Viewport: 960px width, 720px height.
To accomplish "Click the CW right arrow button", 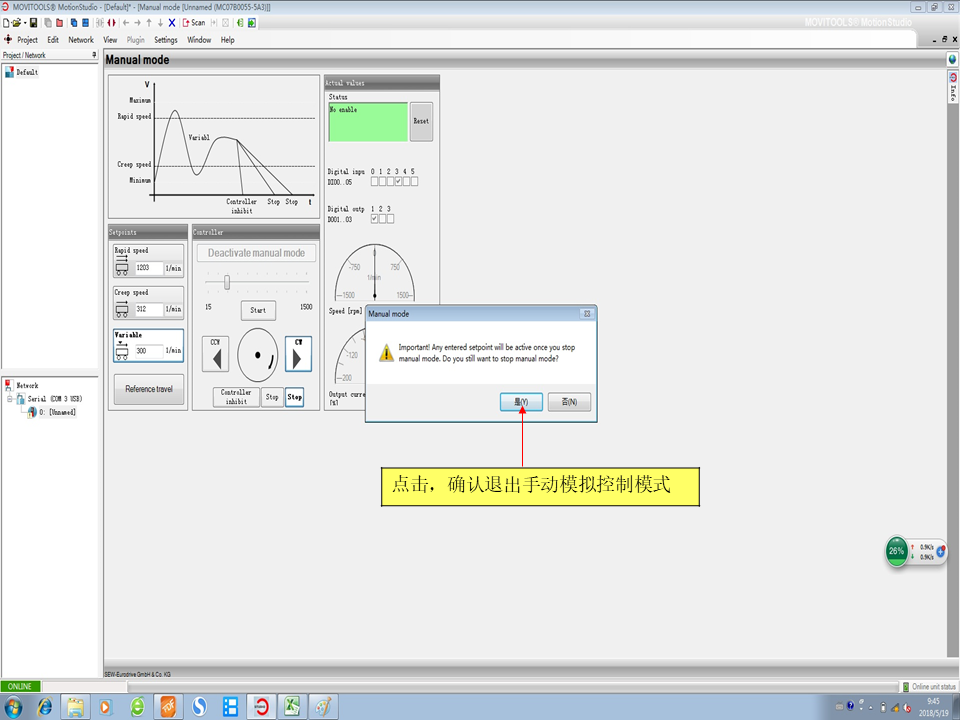I will [295, 355].
